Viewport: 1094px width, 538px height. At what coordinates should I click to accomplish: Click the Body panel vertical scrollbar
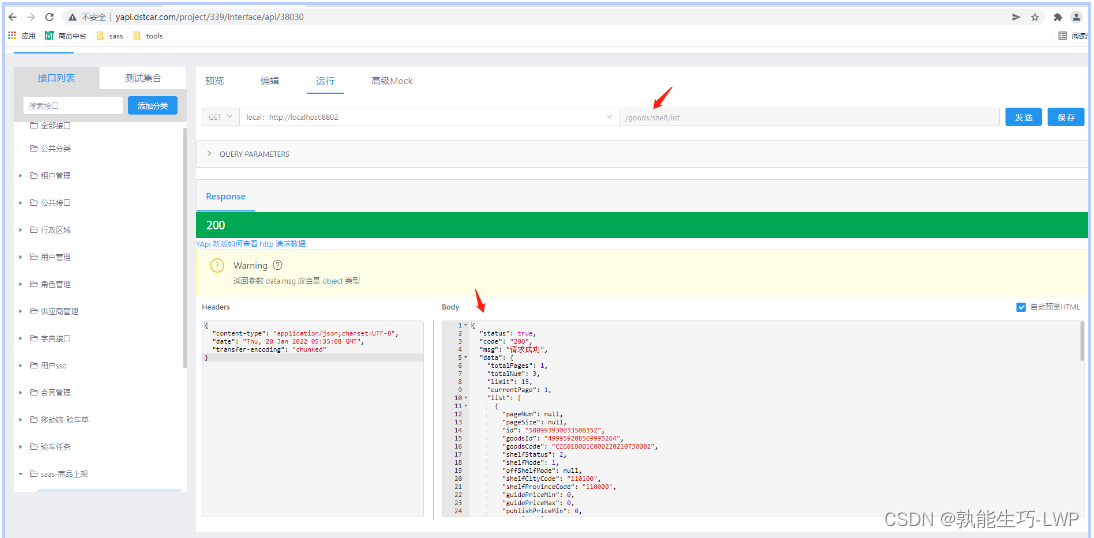point(1082,342)
